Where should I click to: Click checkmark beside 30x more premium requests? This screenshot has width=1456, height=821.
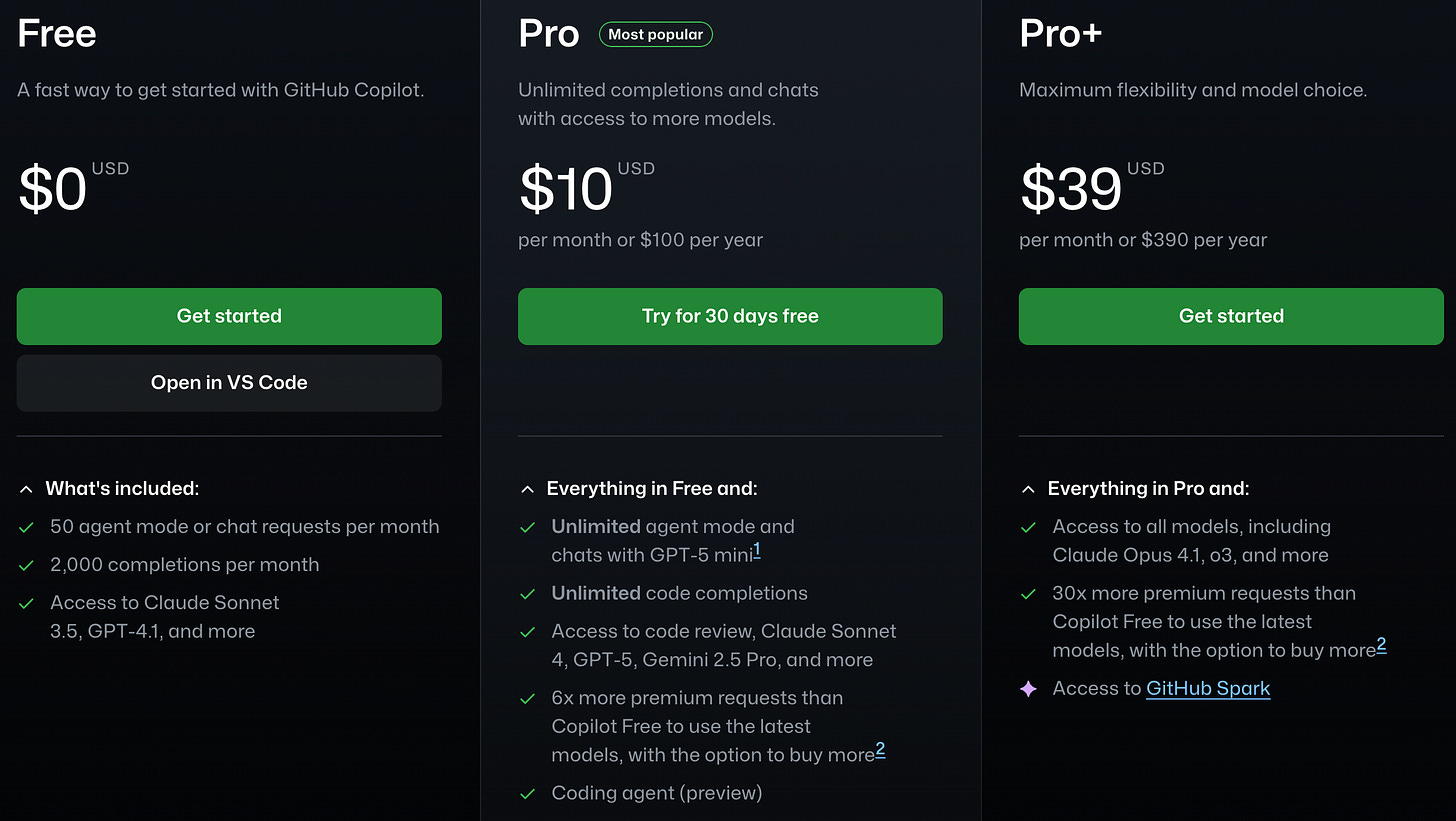click(x=1028, y=594)
